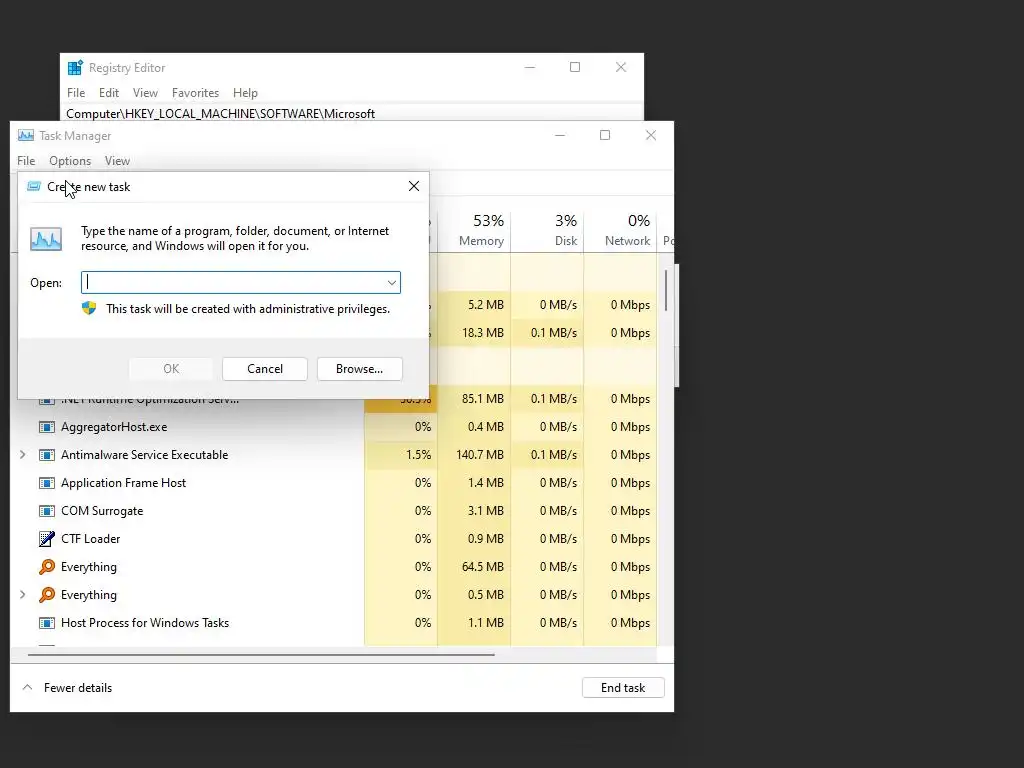The image size is (1024, 768).
Task: Click the 5.2 MB memory value
Action: click(x=486, y=305)
